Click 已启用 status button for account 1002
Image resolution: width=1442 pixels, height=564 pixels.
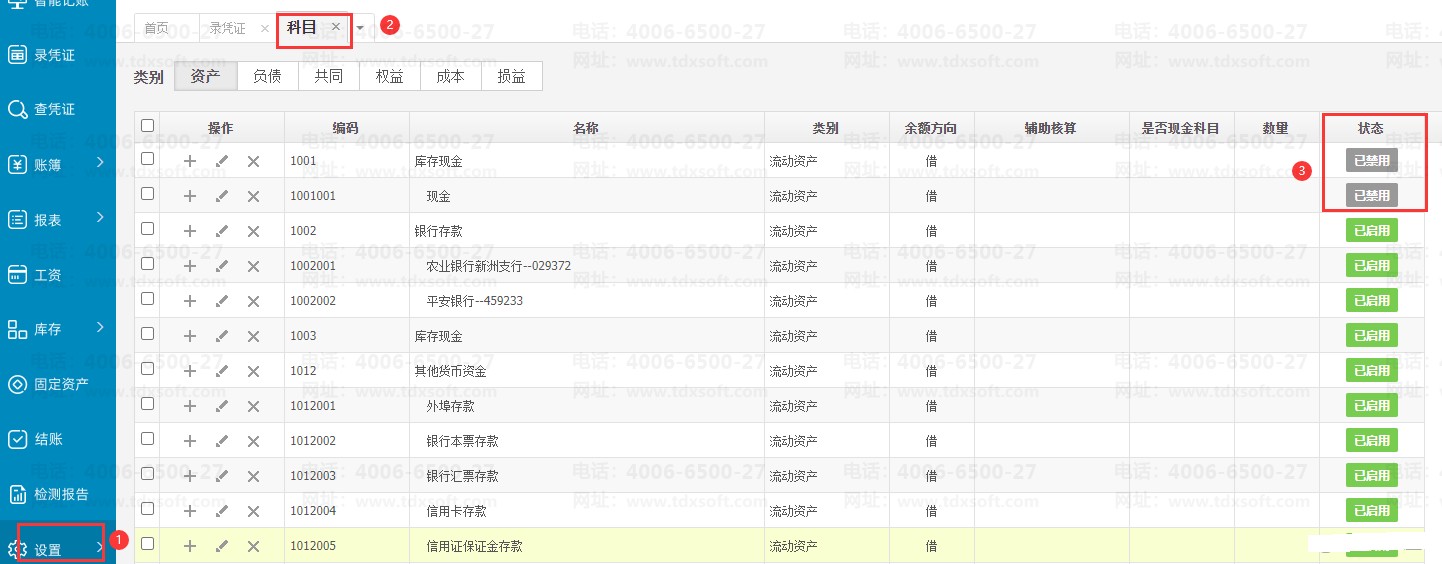[x=1371, y=231]
